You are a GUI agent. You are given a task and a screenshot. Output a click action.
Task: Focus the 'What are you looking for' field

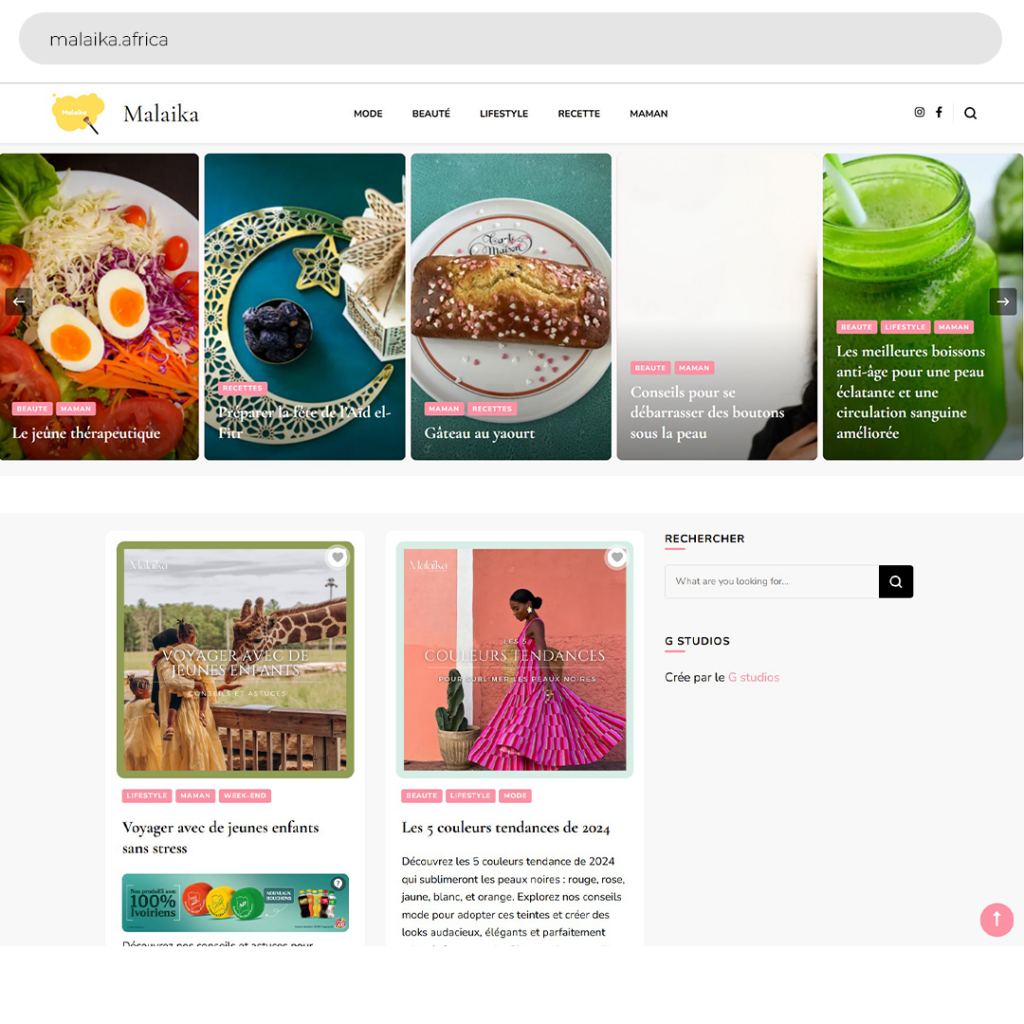pyautogui.click(x=772, y=581)
